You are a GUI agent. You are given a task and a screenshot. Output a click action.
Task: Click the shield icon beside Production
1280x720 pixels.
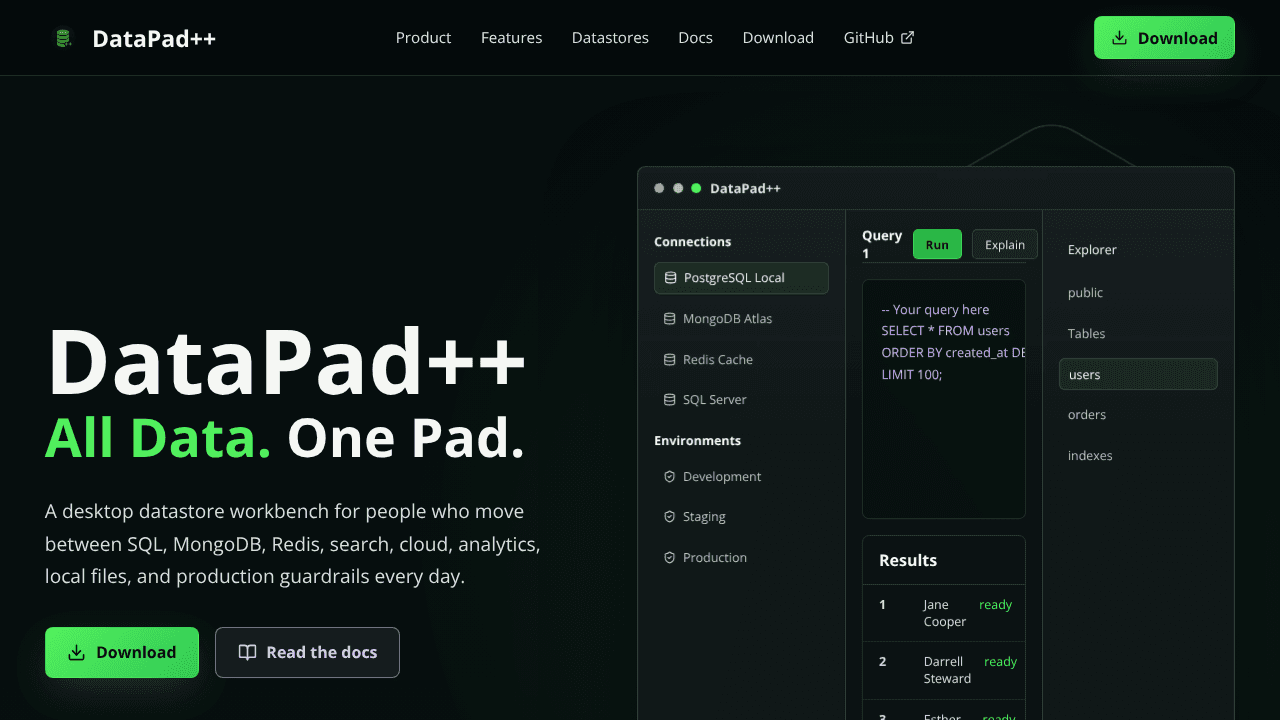pos(670,558)
